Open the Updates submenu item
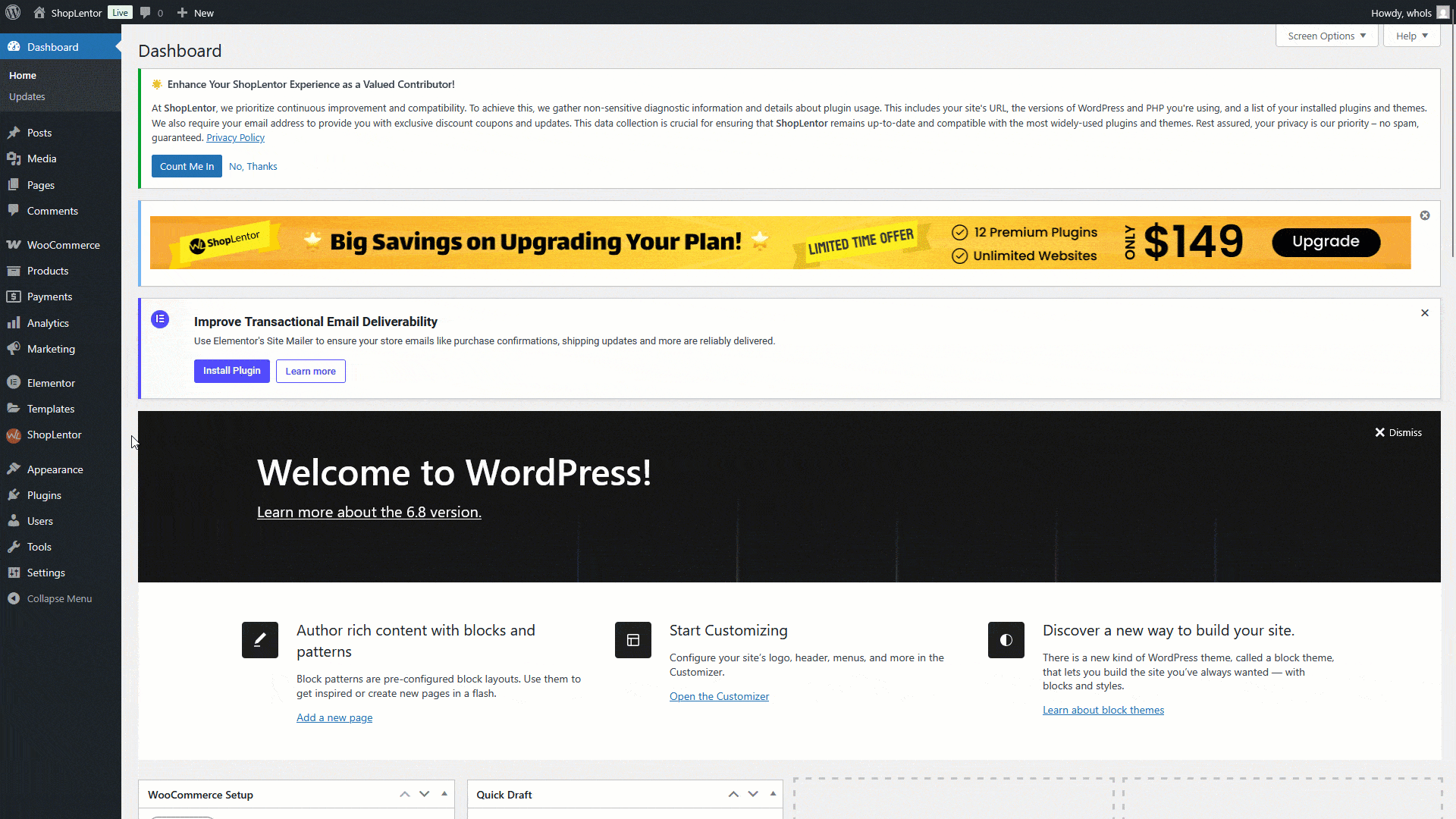Image resolution: width=1456 pixels, height=819 pixels. [x=27, y=96]
